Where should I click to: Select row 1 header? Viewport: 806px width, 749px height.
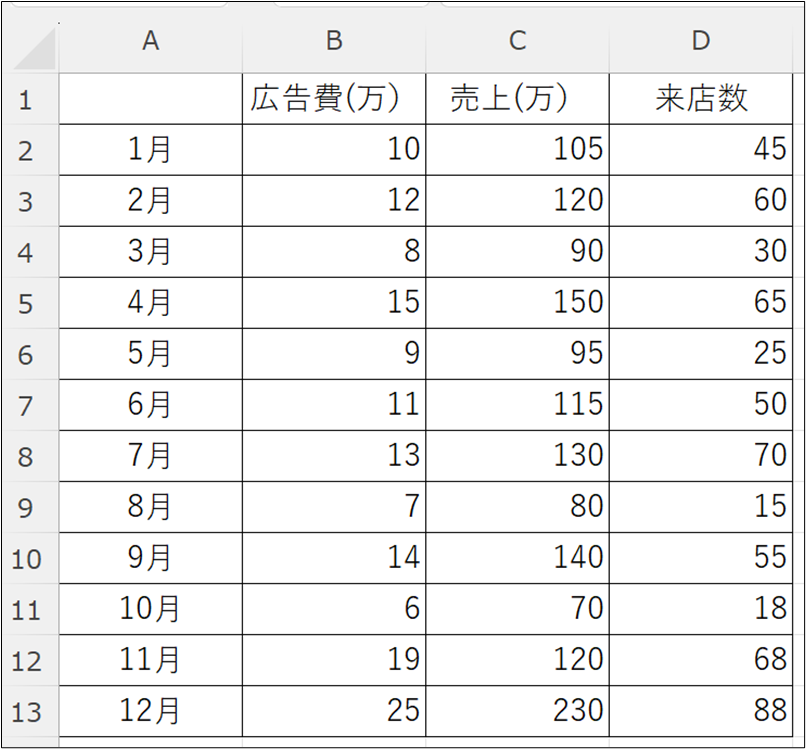pos(26,99)
